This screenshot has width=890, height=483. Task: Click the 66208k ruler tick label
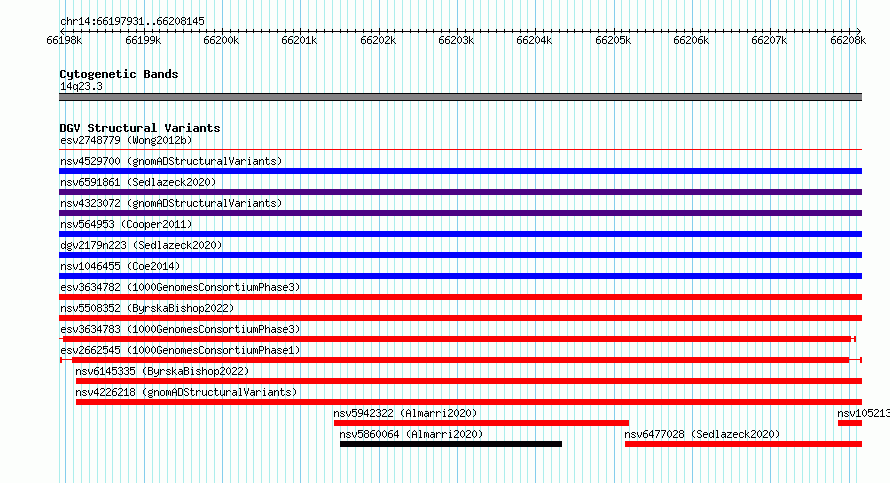[x=848, y=40]
